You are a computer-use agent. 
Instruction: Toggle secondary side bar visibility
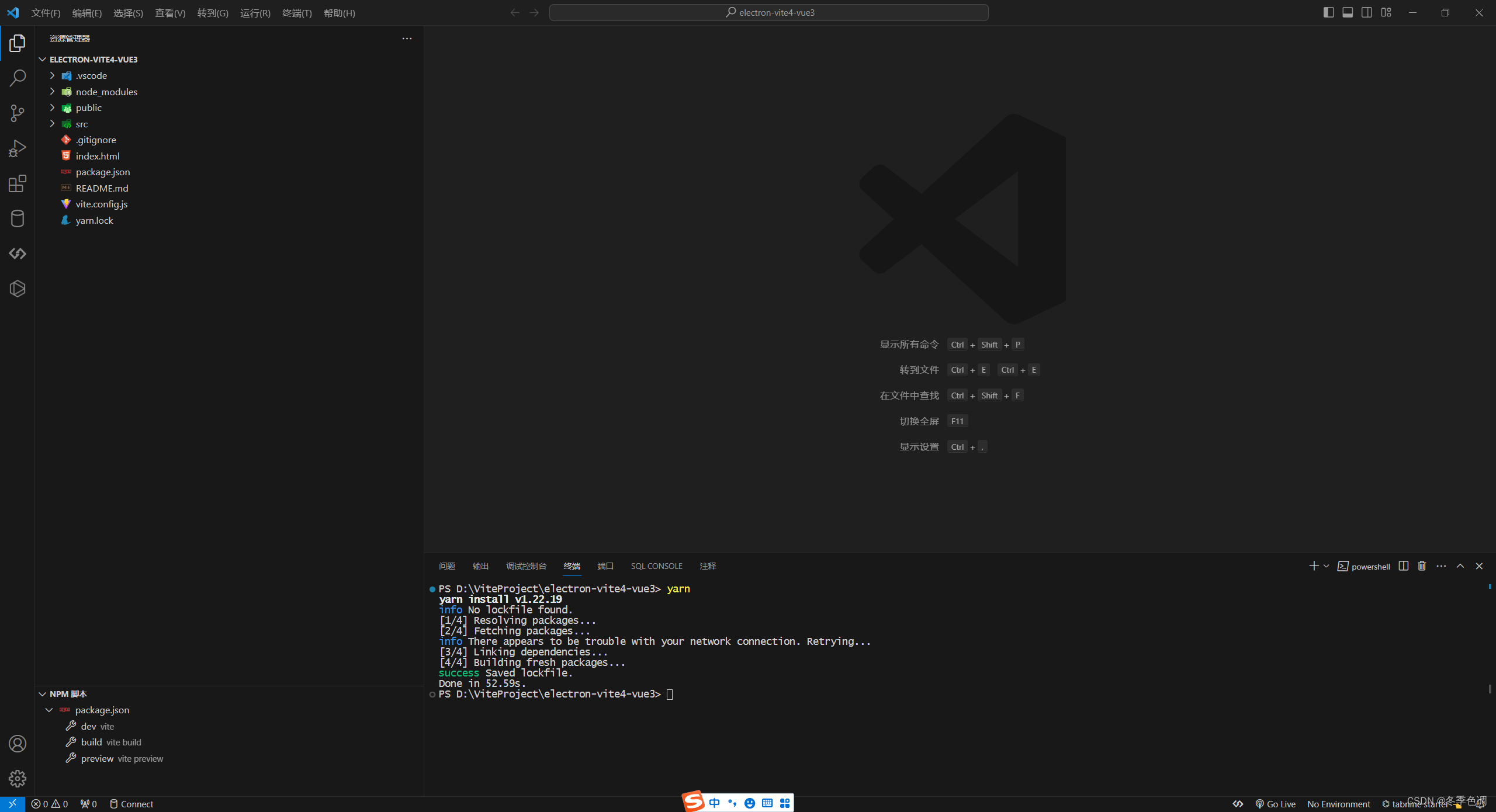tap(1367, 12)
